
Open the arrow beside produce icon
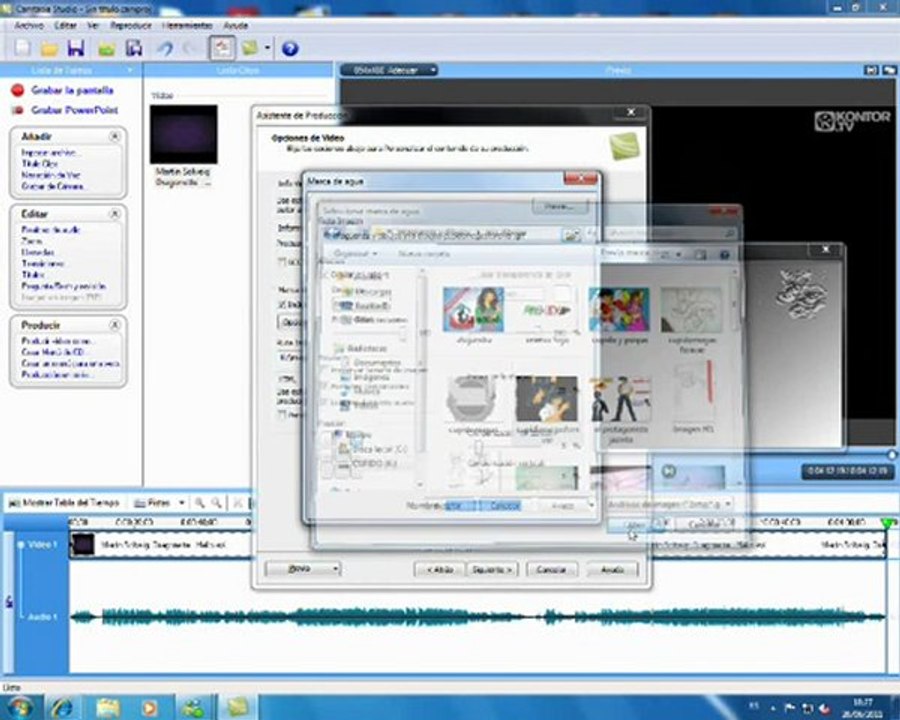[x=267, y=48]
